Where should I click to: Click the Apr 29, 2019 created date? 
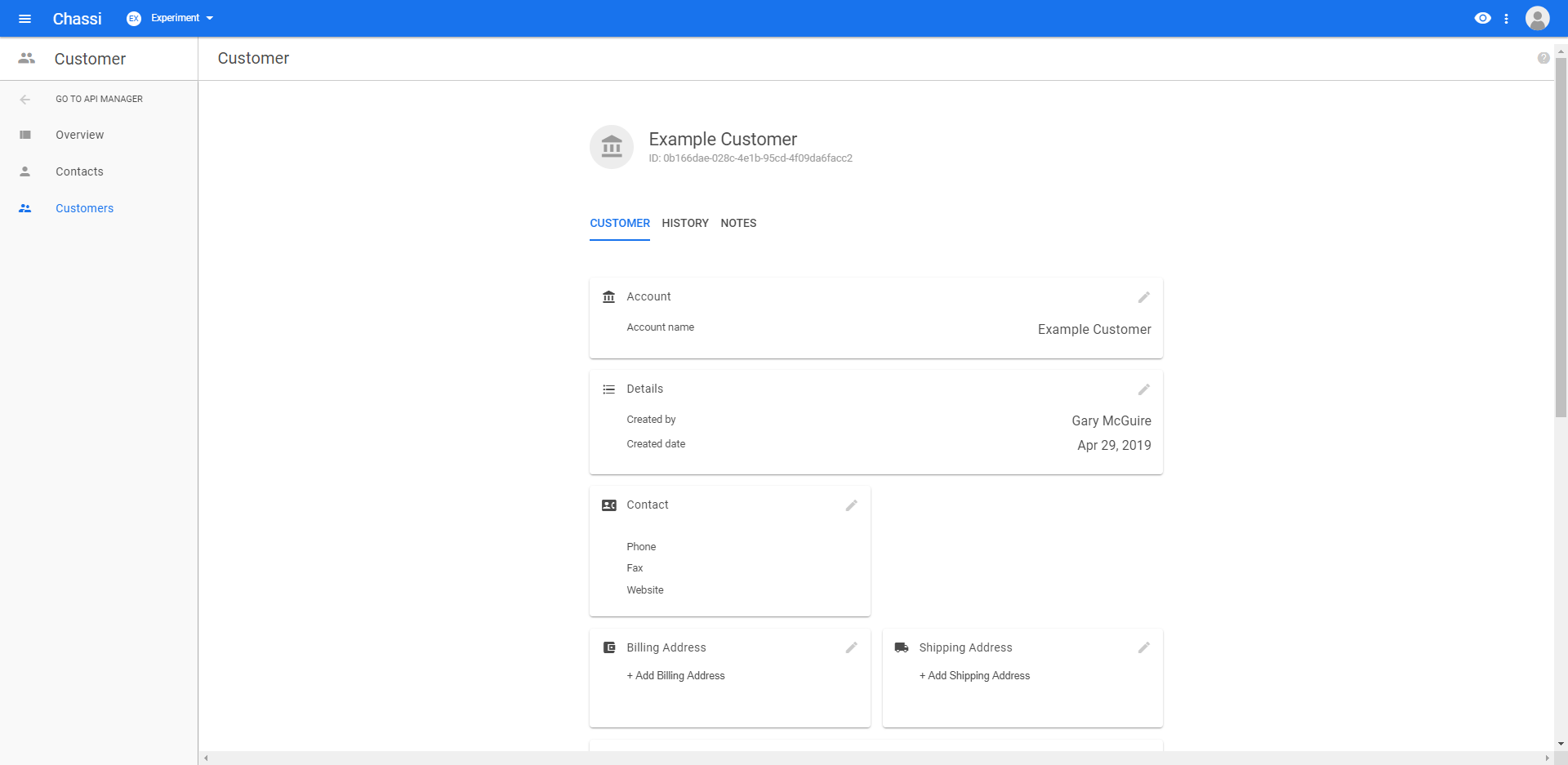1114,445
